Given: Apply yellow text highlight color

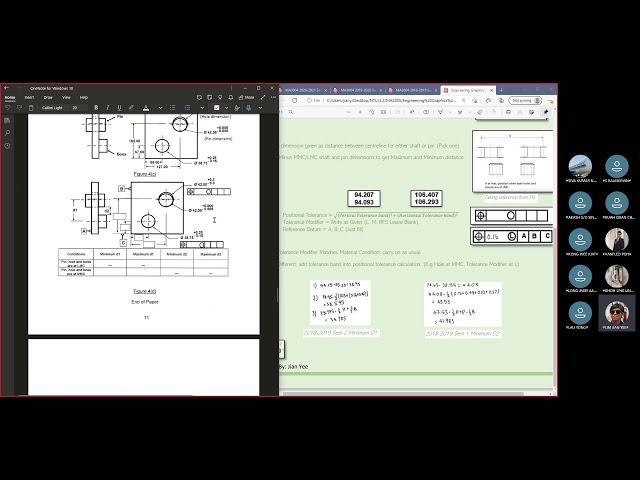Looking at the screenshot, I should pos(131,108).
